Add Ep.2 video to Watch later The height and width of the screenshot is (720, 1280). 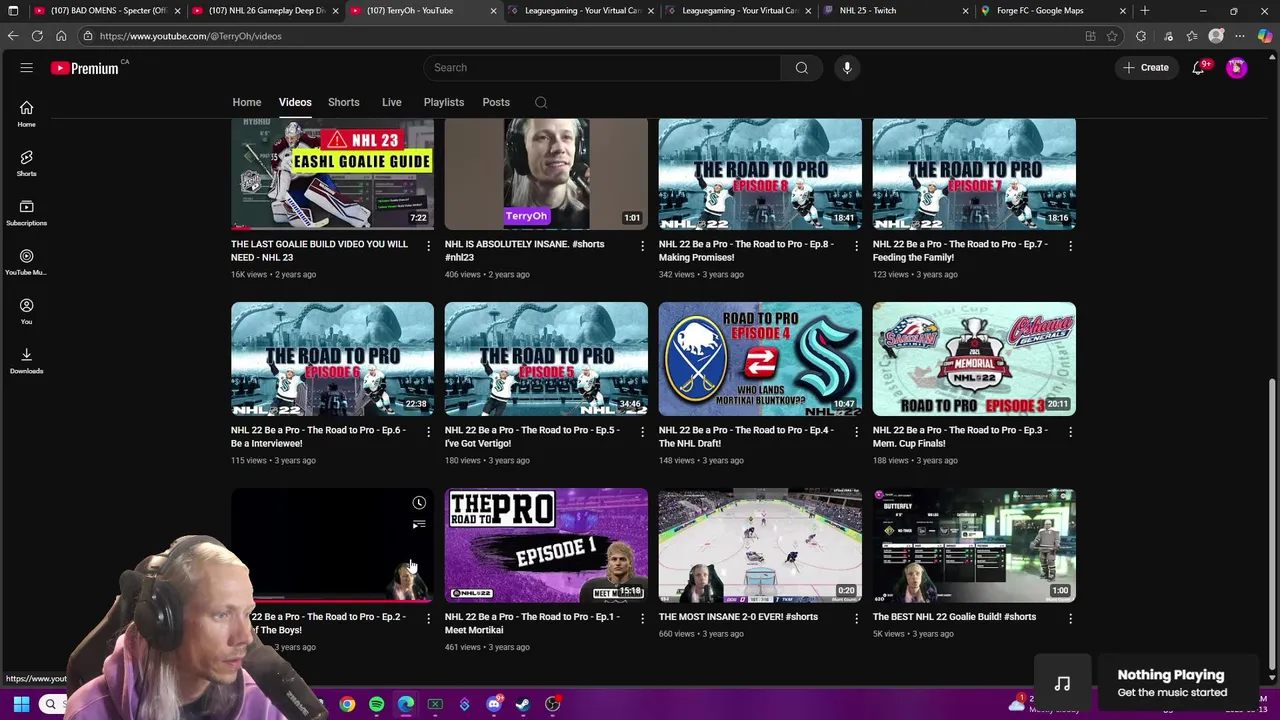tap(419, 503)
